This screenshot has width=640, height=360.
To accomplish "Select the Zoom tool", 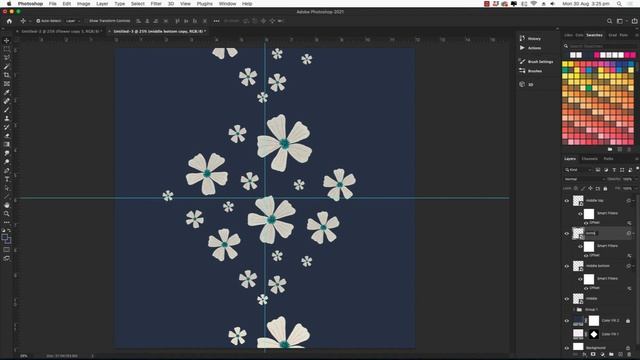I will click(x=7, y=213).
